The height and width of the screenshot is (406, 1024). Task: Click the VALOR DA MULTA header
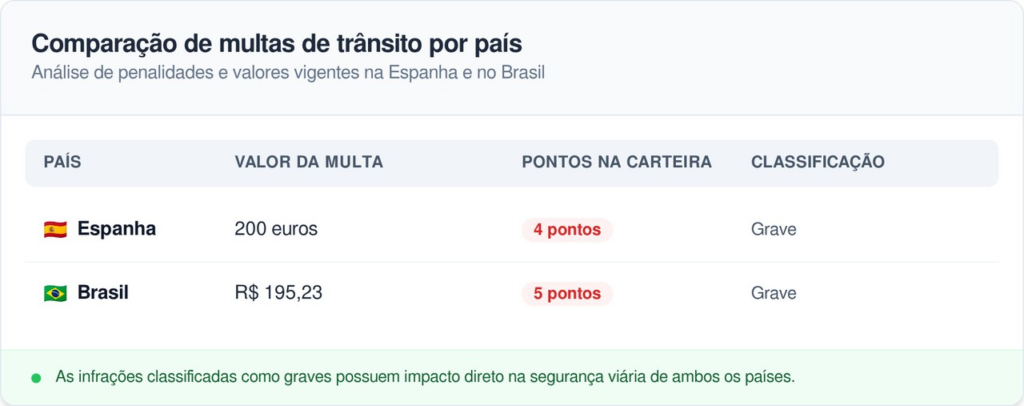coord(308,162)
